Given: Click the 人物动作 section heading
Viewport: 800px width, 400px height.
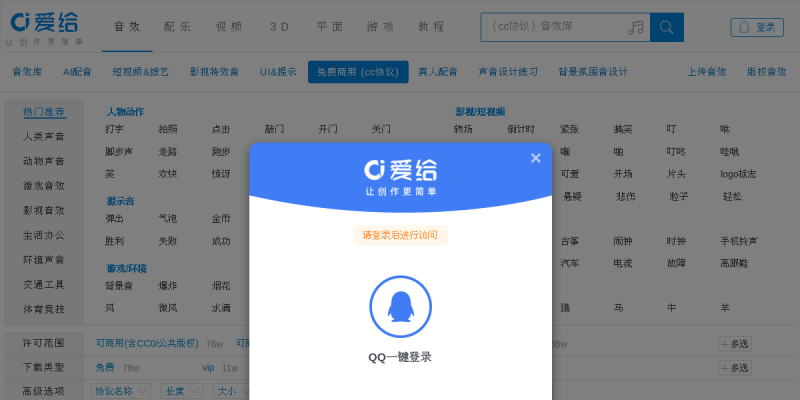Looking at the screenshot, I should [x=125, y=112].
